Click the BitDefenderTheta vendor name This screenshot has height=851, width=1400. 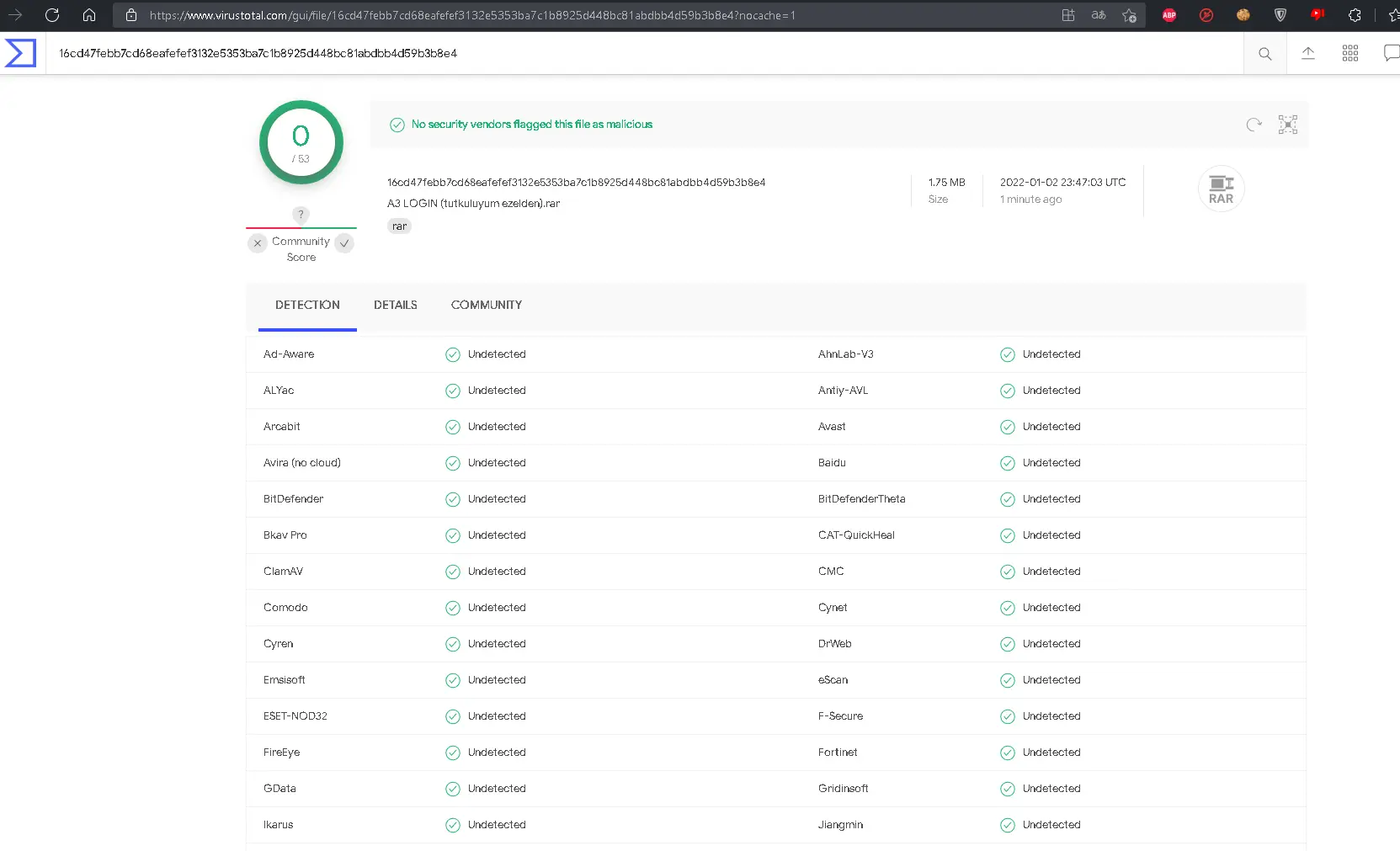[861, 499]
